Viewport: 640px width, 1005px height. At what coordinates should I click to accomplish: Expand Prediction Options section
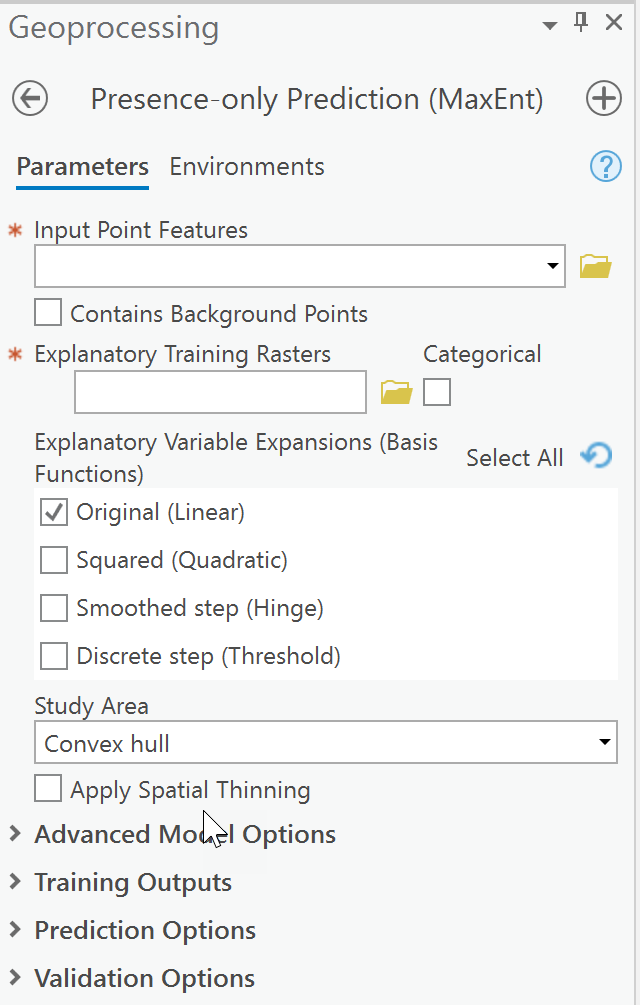14,930
